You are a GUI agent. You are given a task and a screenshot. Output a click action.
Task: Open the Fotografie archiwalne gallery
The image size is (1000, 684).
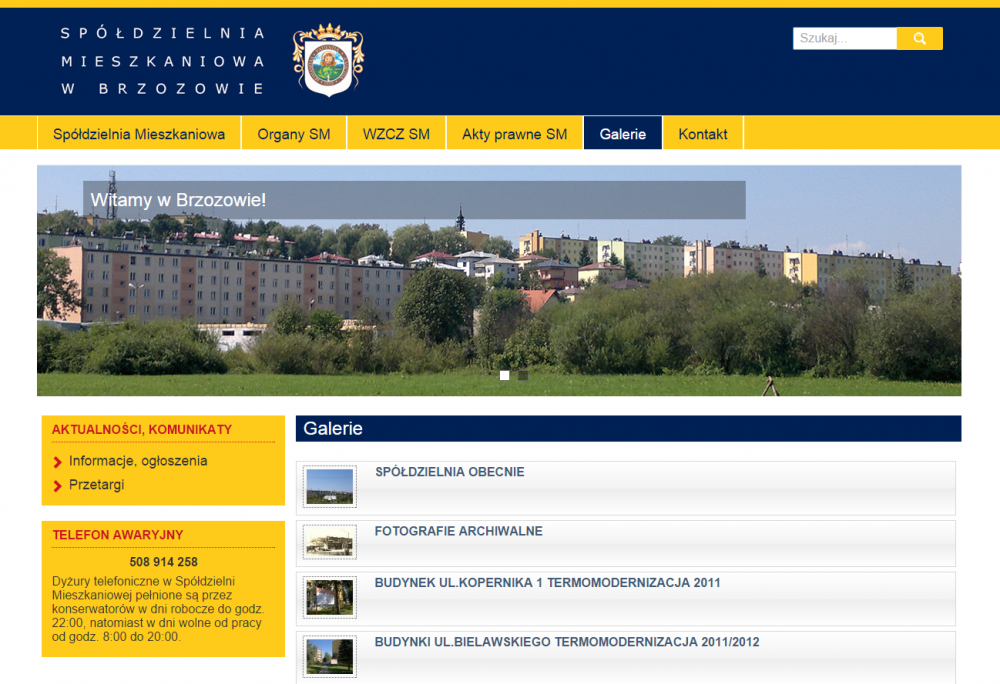click(459, 531)
